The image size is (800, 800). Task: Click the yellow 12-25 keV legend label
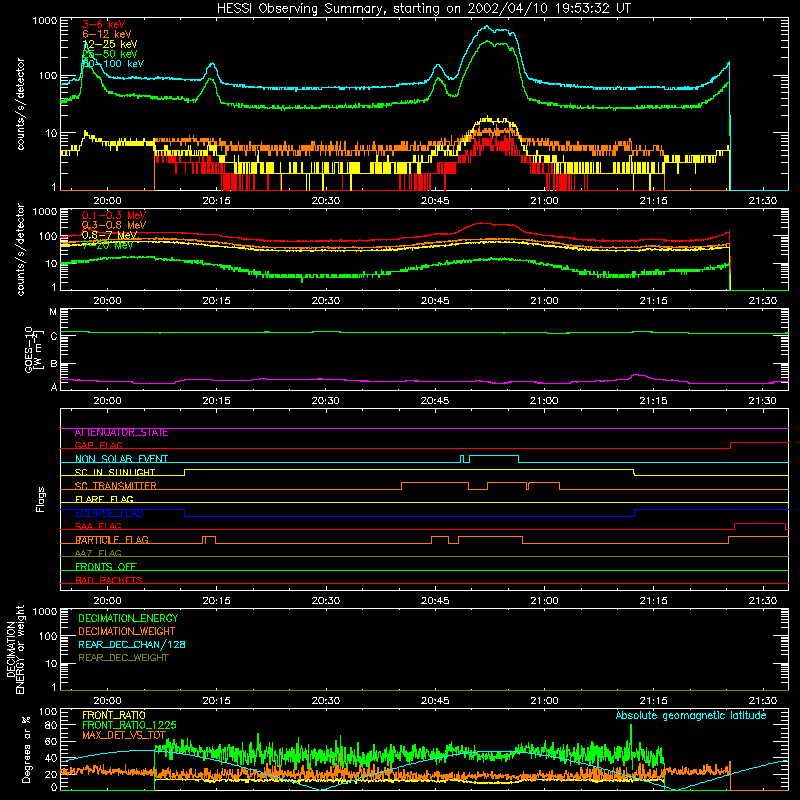tap(110, 44)
